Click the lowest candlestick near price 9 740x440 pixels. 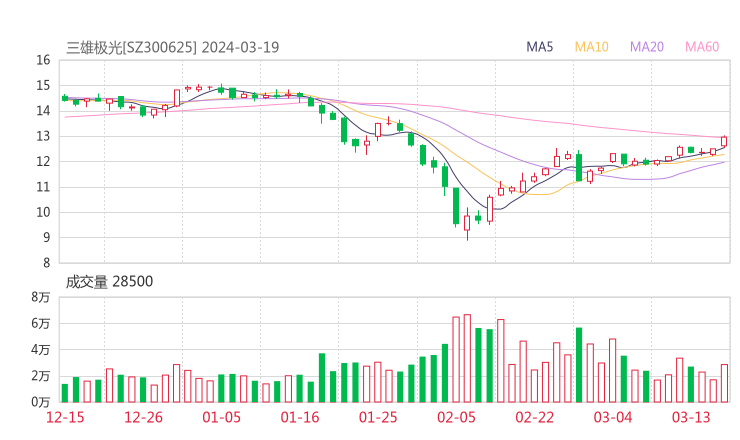pyautogui.click(x=467, y=223)
